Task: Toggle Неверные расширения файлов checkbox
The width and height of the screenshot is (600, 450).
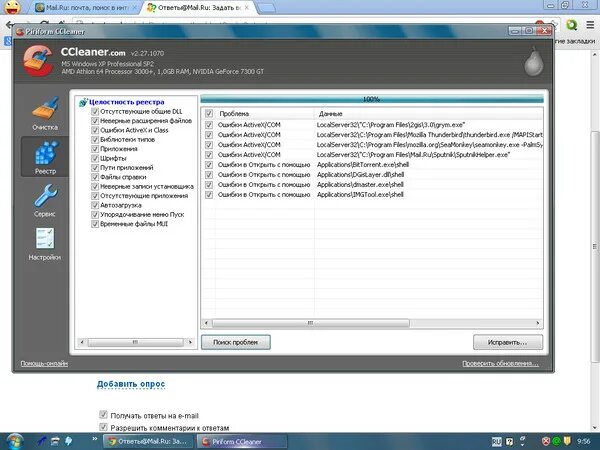Action: (x=95, y=121)
